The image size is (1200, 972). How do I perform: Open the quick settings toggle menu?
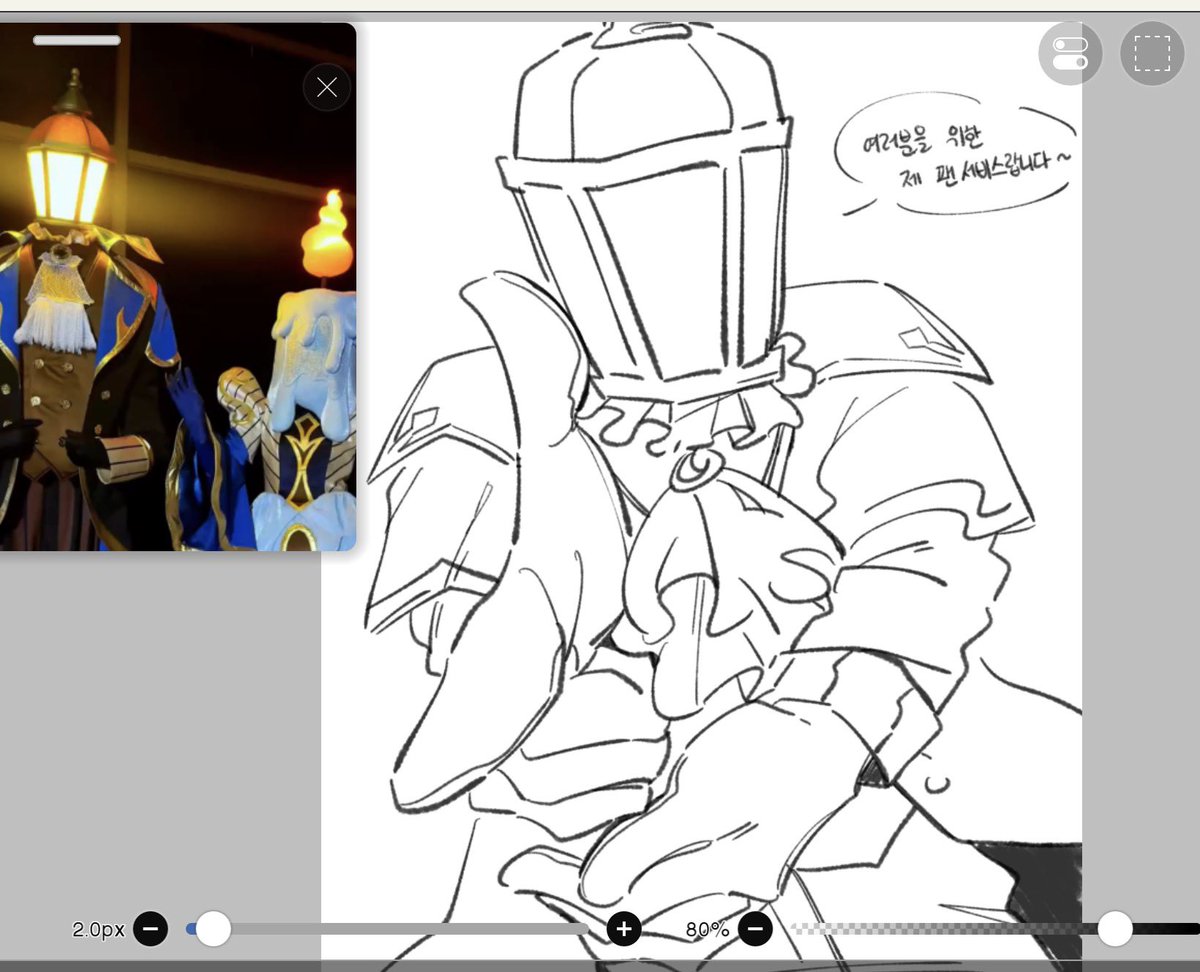(1070, 53)
